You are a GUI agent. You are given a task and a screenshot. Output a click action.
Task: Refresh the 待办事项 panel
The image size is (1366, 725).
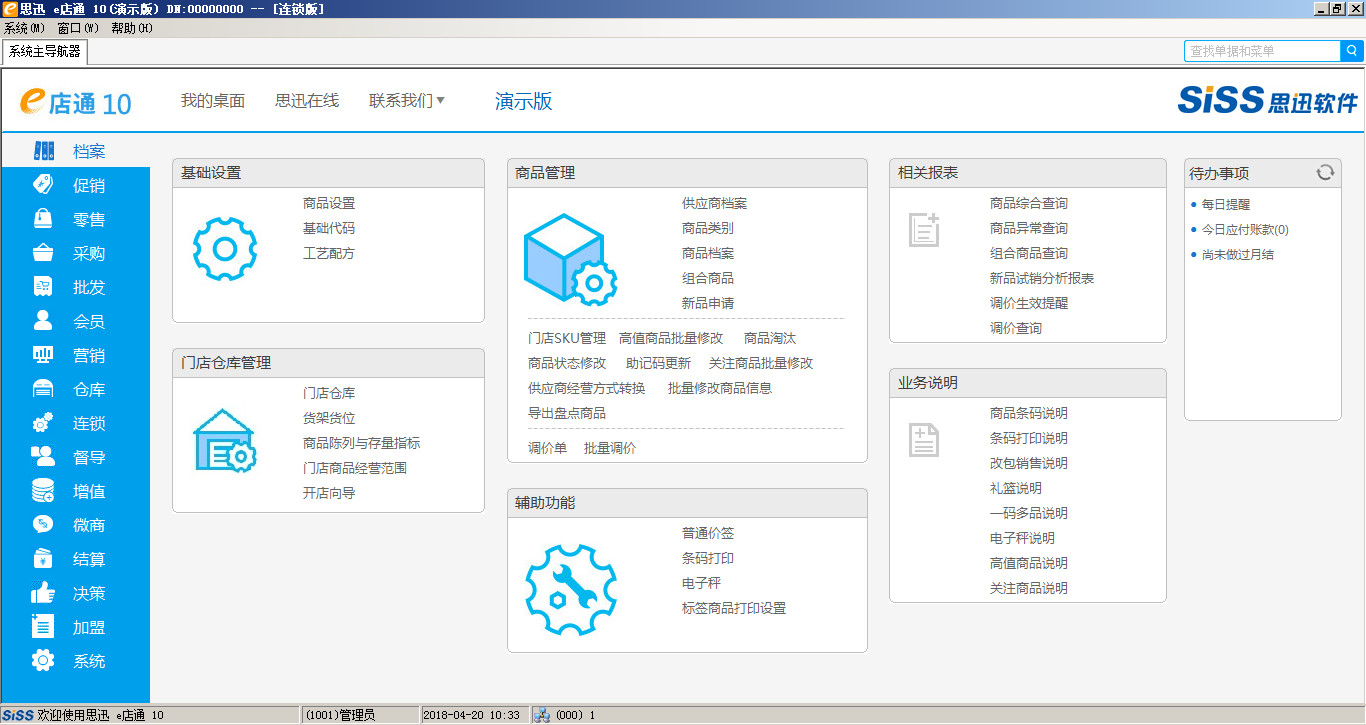click(1325, 172)
